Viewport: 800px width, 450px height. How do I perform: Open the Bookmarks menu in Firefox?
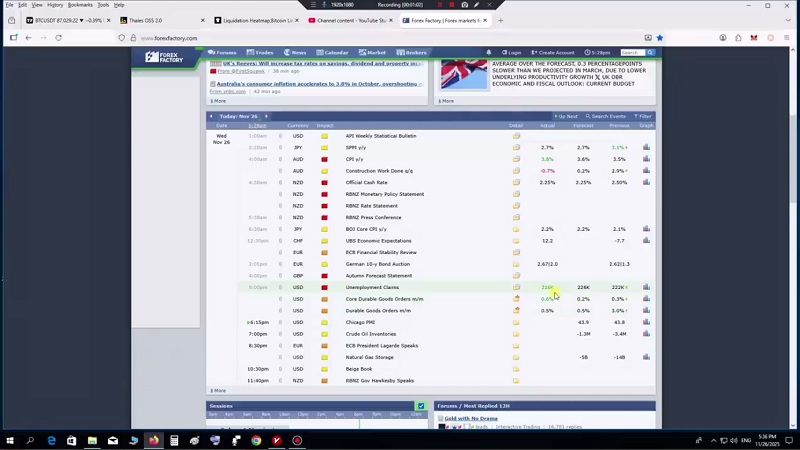tap(80, 5)
